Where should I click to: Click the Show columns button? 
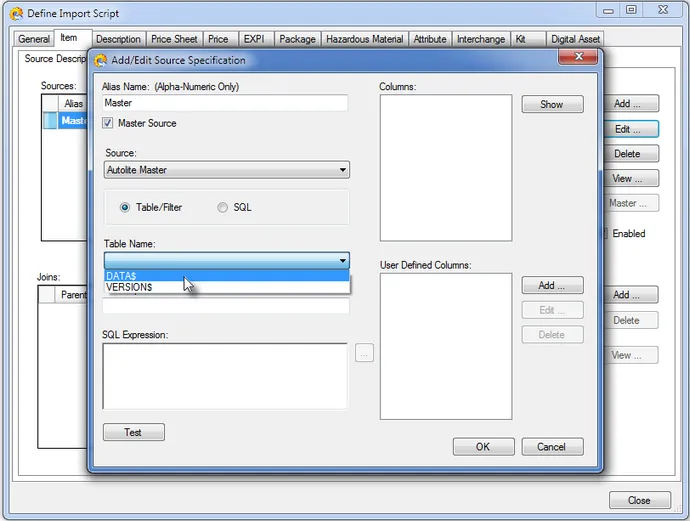[551, 104]
